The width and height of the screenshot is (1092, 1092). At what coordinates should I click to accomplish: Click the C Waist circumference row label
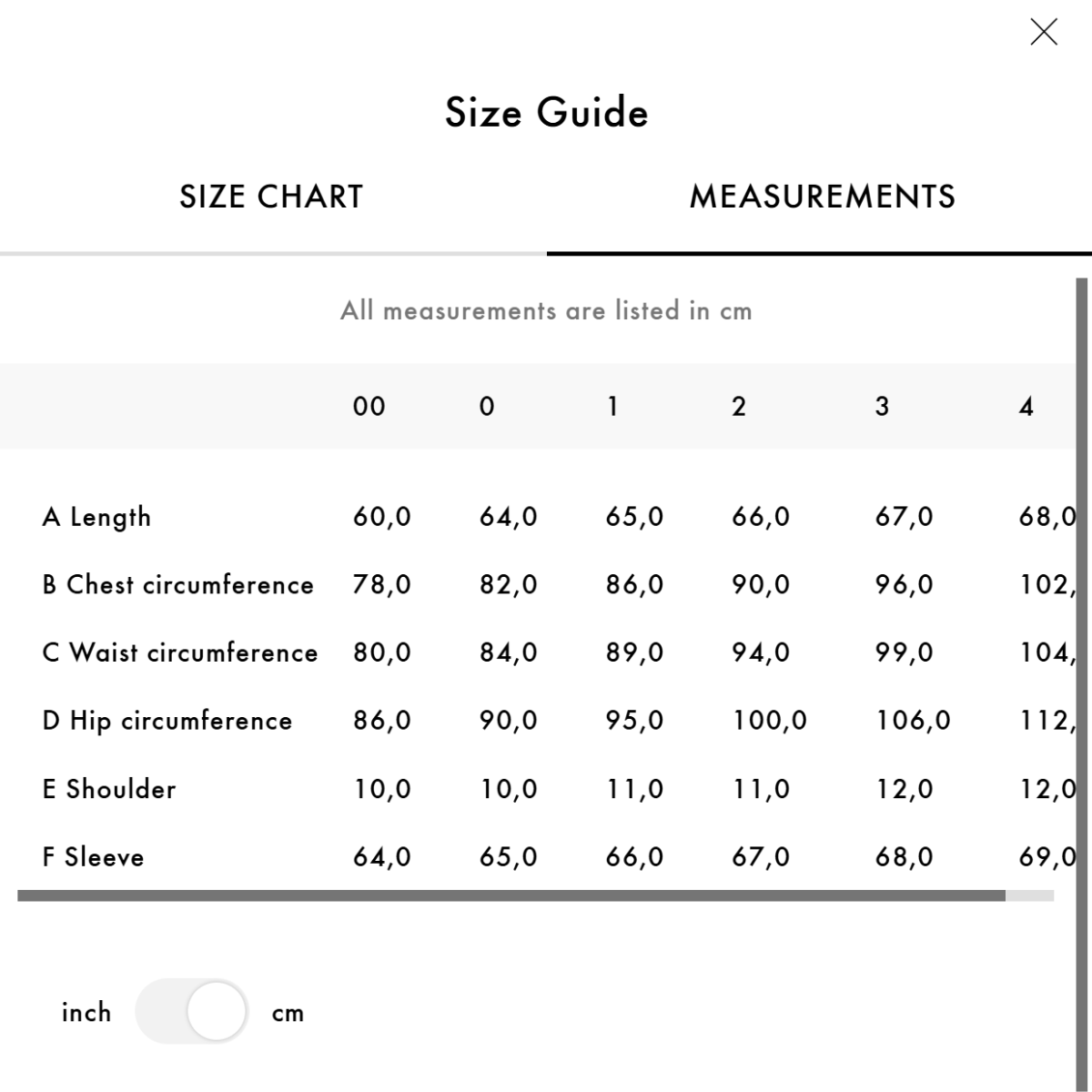click(180, 652)
